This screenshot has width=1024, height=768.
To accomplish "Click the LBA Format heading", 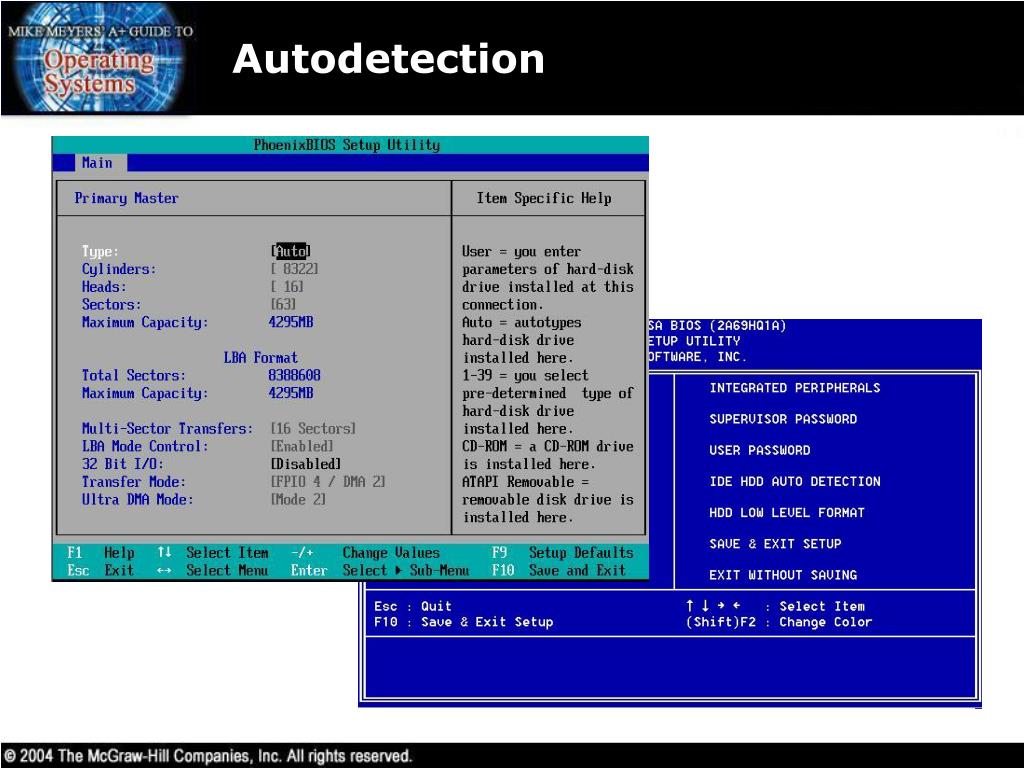I will coord(261,357).
